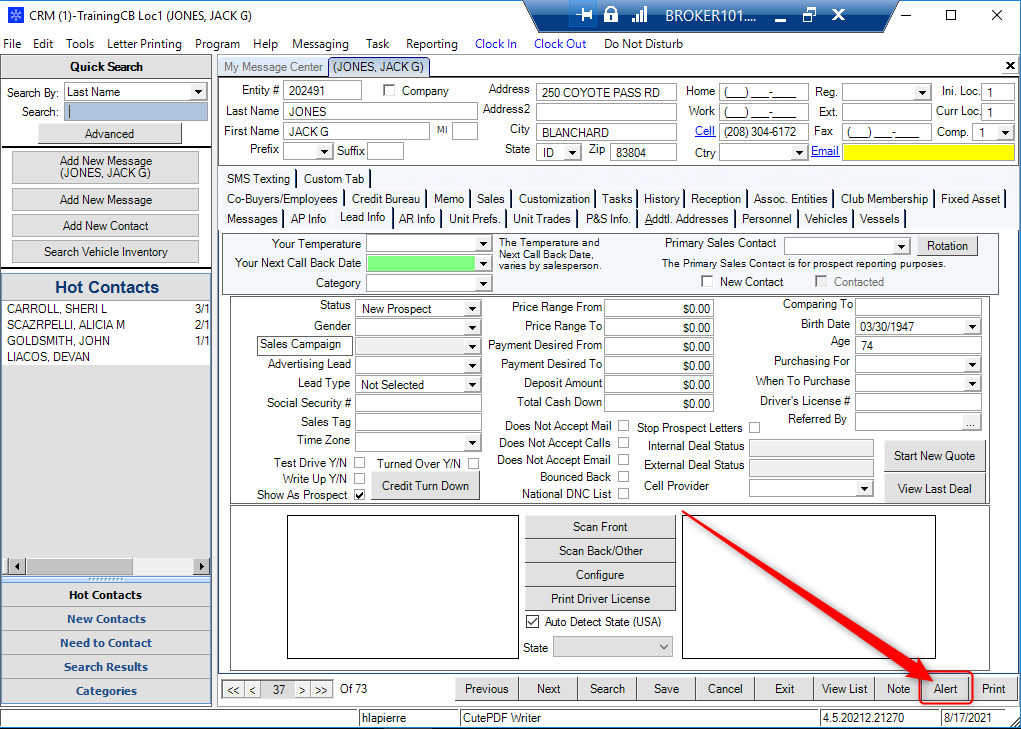Open the SMS Texting tab
This screenshot has width=1021, height=729.
point(258,178)
